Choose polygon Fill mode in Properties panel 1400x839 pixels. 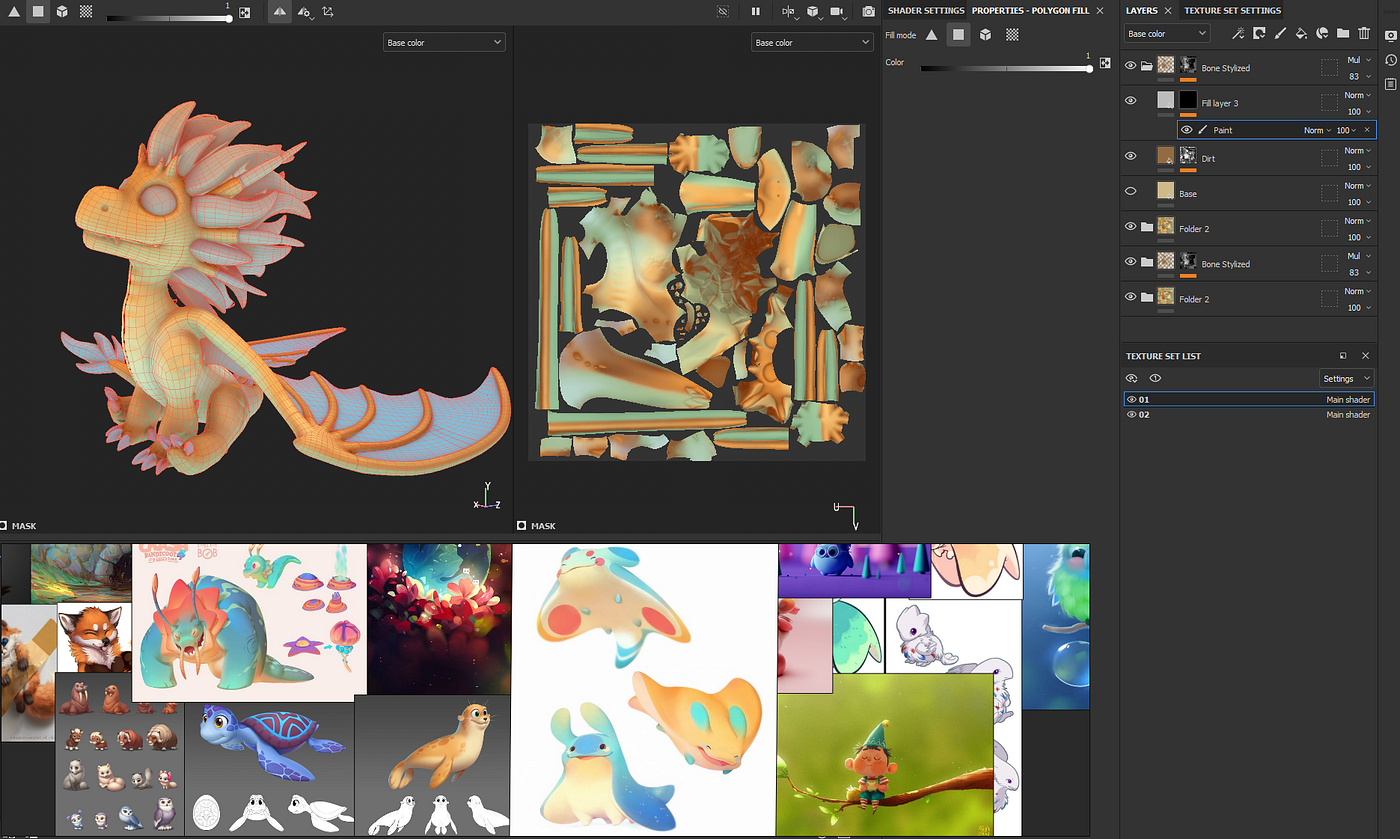[x=958, y=35]
